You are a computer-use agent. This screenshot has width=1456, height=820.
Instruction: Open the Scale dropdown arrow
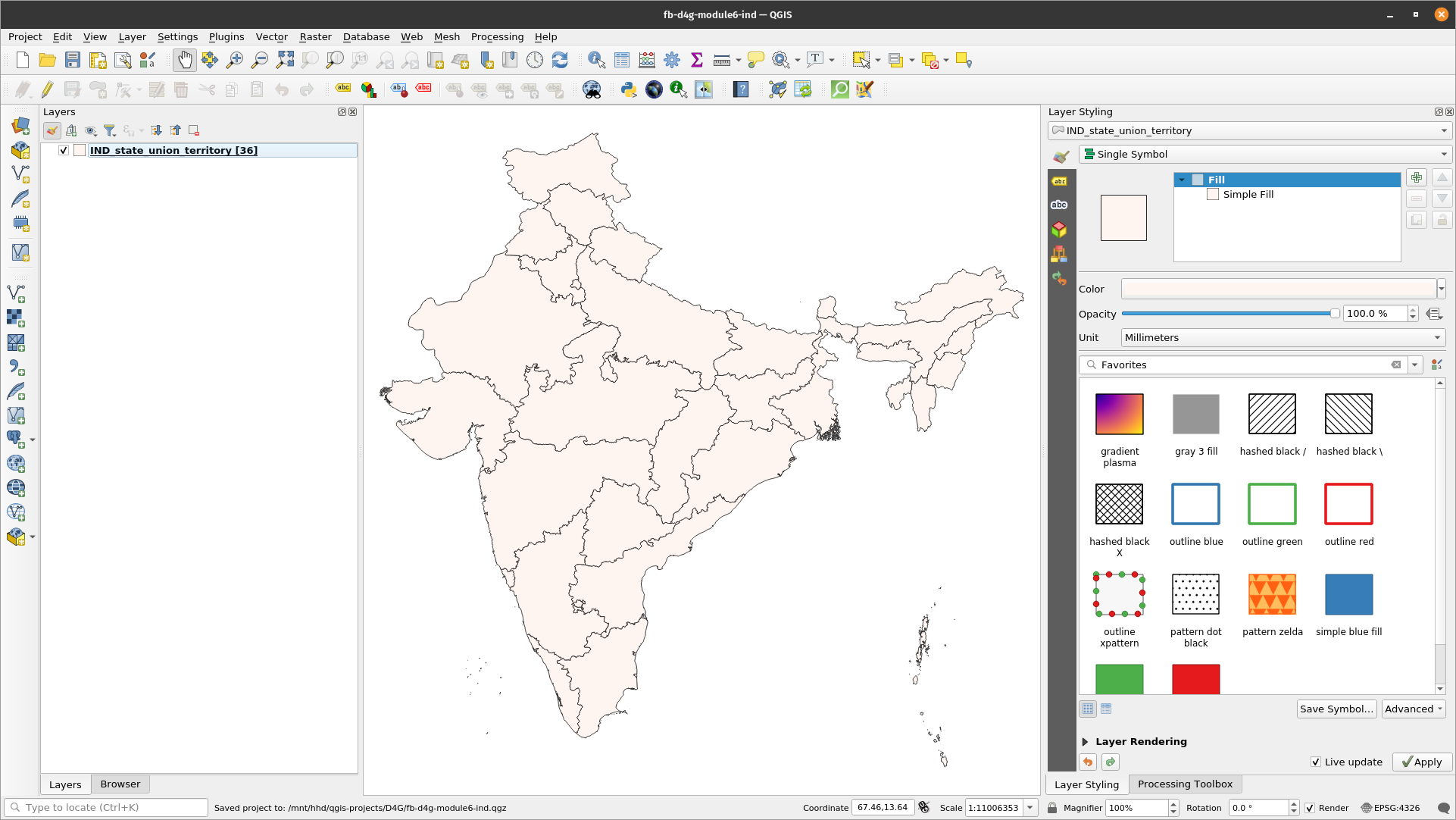pos(1030,808)
